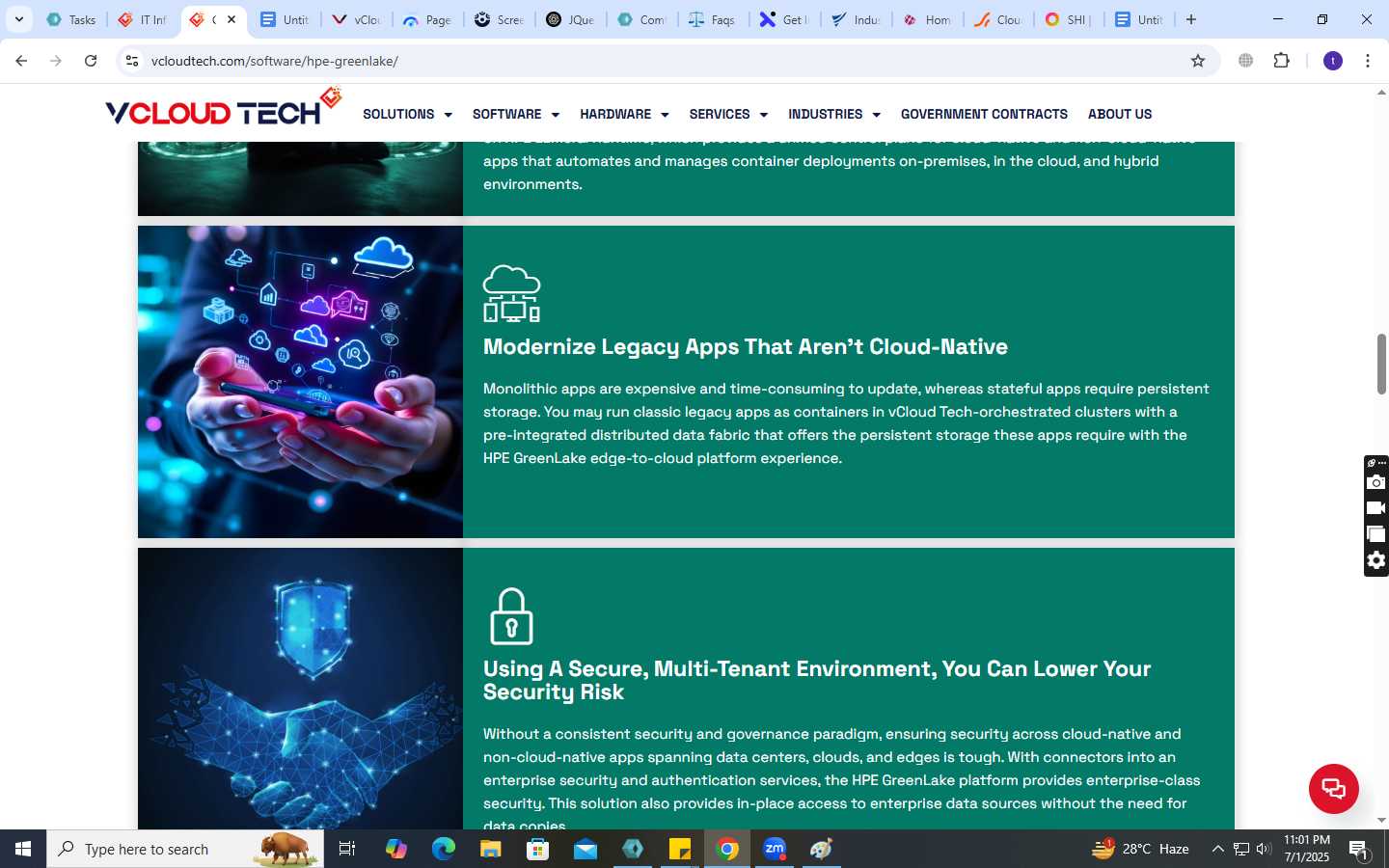Image resolution: width=1389 pixels, height=868 pixels.
Task: Click the globe icon beside bookmark star
Action: tap(1245, 61)
